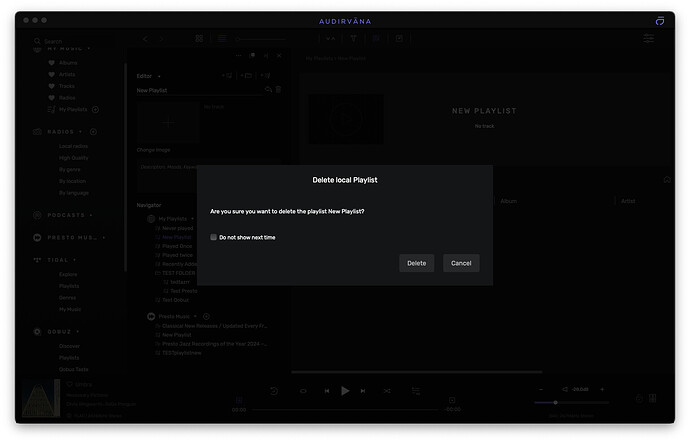Click the Change image link
Viewport: 690px width, 442px height.
coord(153,150)
